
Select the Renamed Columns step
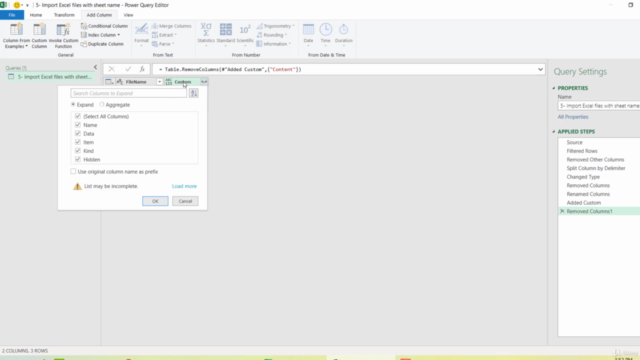point(588,194)
